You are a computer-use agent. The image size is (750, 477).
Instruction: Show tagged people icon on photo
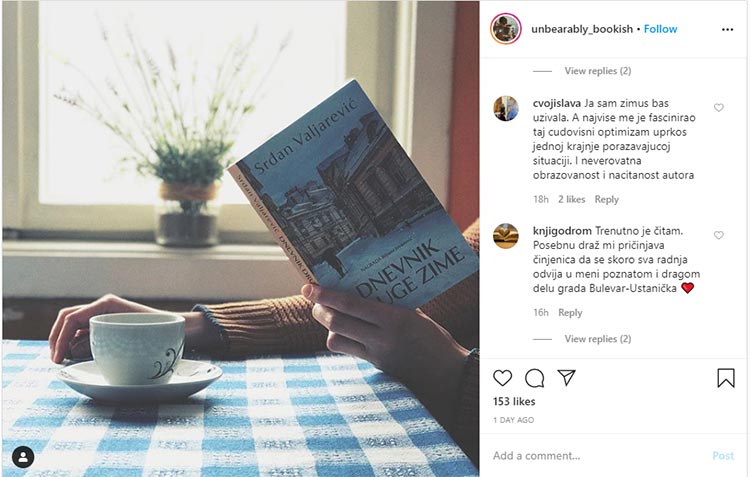(23, 457)
